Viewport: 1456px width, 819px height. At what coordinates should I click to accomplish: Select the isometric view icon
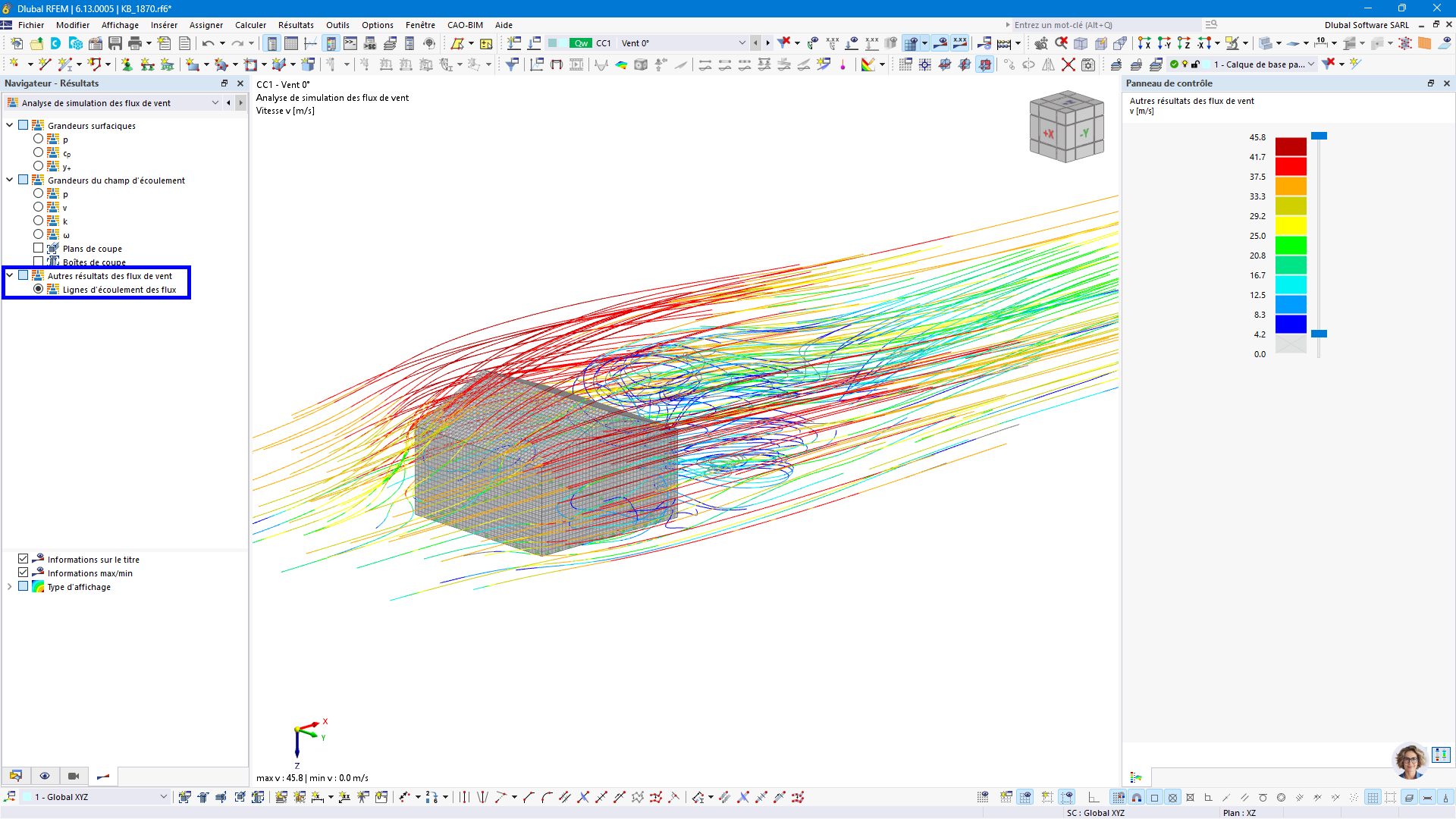pos(1080,43)
